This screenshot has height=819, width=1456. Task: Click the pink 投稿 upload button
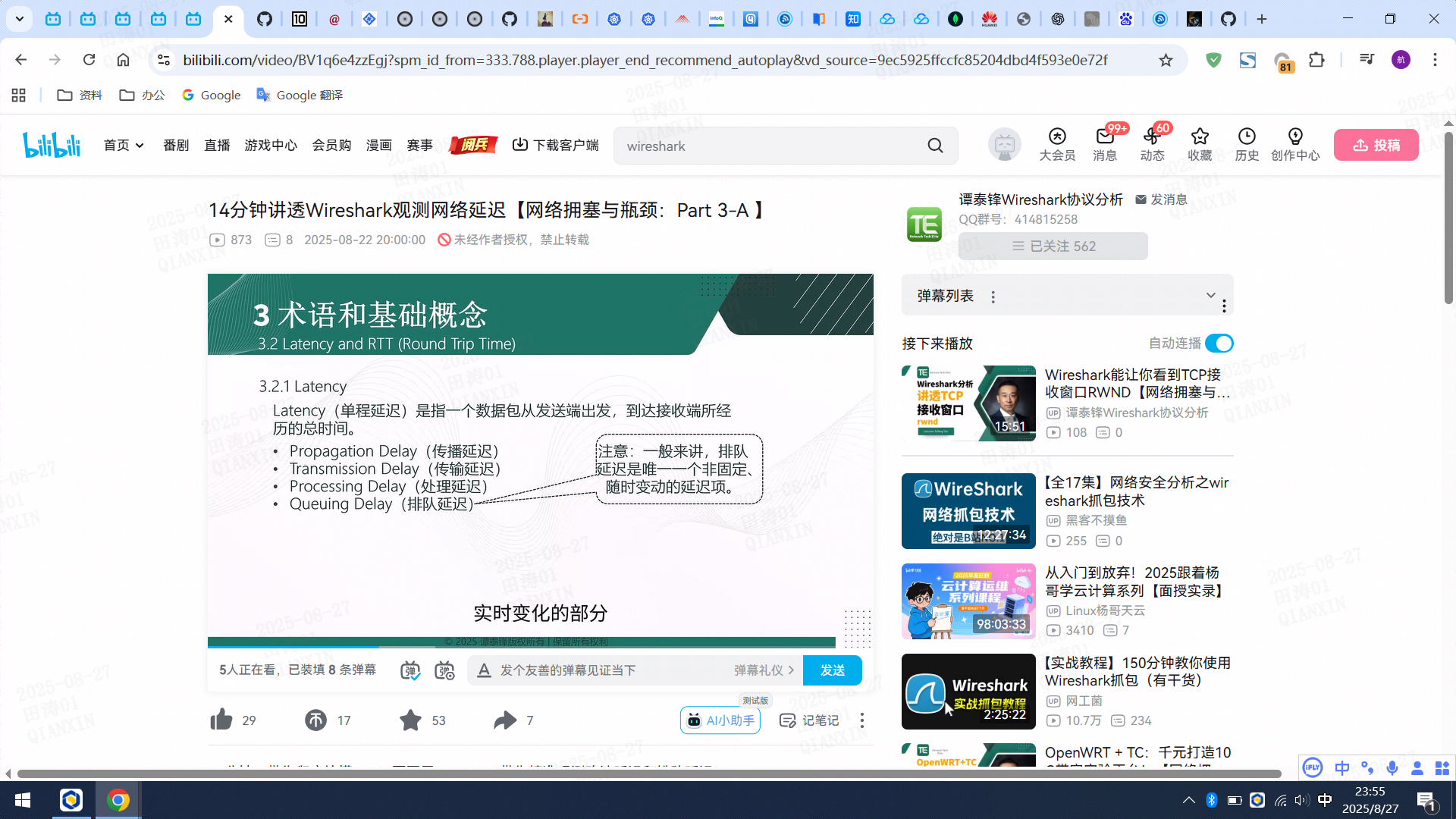1376,146
